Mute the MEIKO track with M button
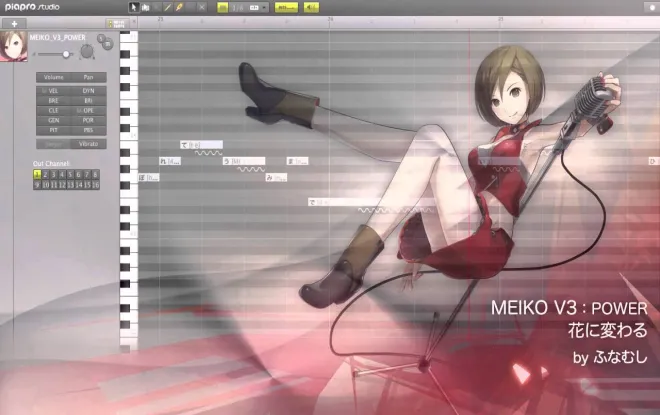The width and height of the screenshot is (660, 415). [108, 44]
